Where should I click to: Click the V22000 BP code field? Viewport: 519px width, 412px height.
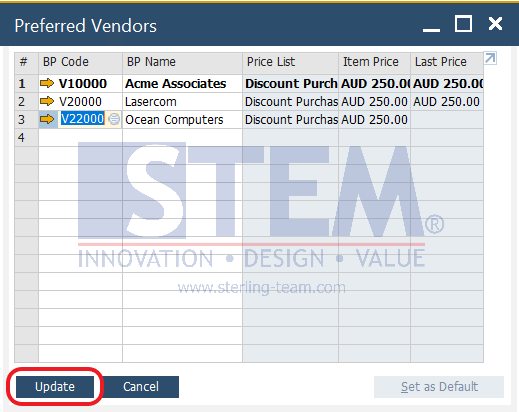82,119
